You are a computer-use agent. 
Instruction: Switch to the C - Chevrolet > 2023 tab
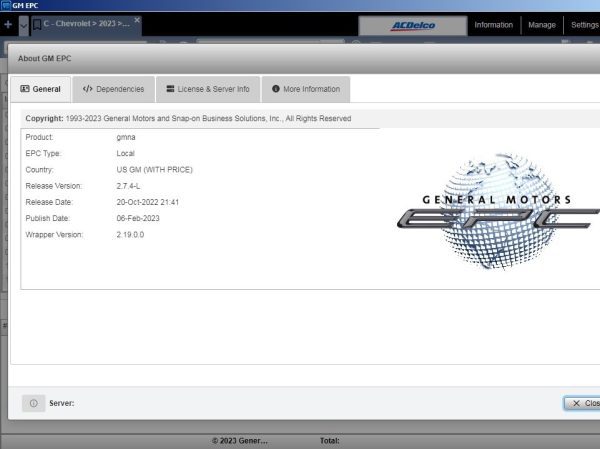point(86,24)
